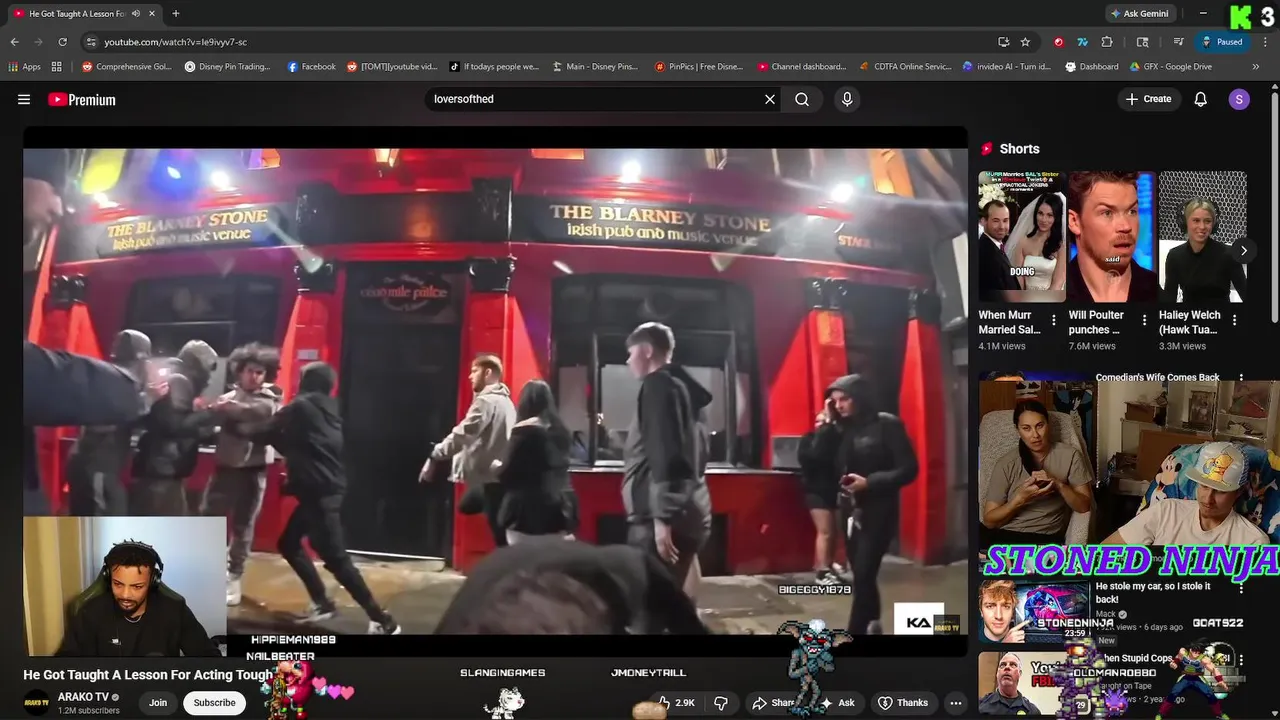The width and height of the screenshot is (1280, 720).
Task: Open the notifications bell
Action: pos(1201,99)
